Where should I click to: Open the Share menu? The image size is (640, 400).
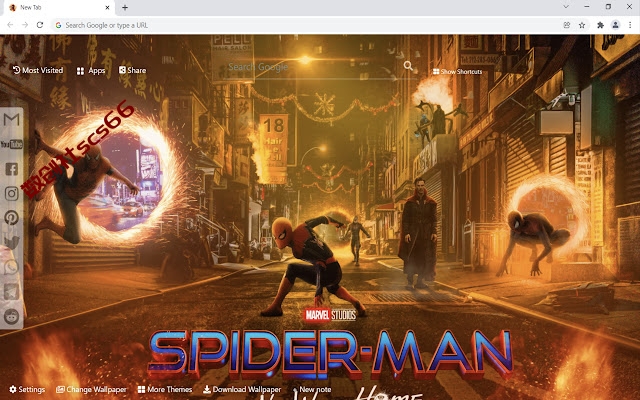click(133, 70)
